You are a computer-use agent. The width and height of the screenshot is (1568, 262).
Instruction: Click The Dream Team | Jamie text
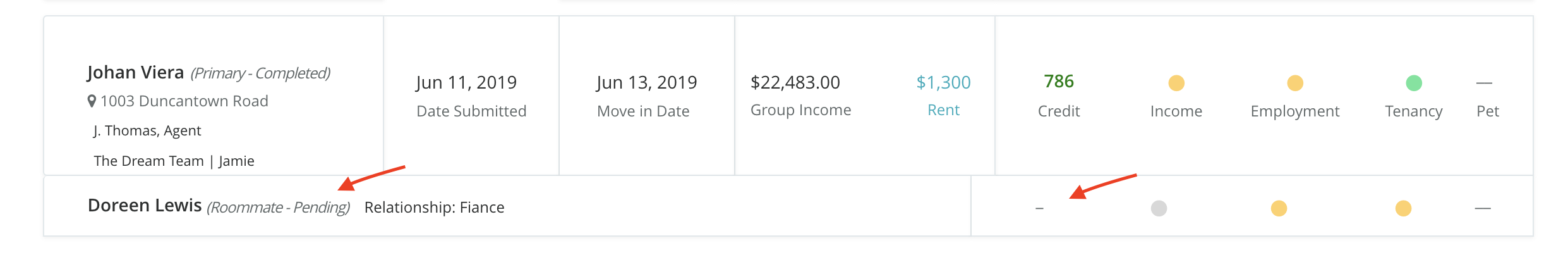pos(174,161)
